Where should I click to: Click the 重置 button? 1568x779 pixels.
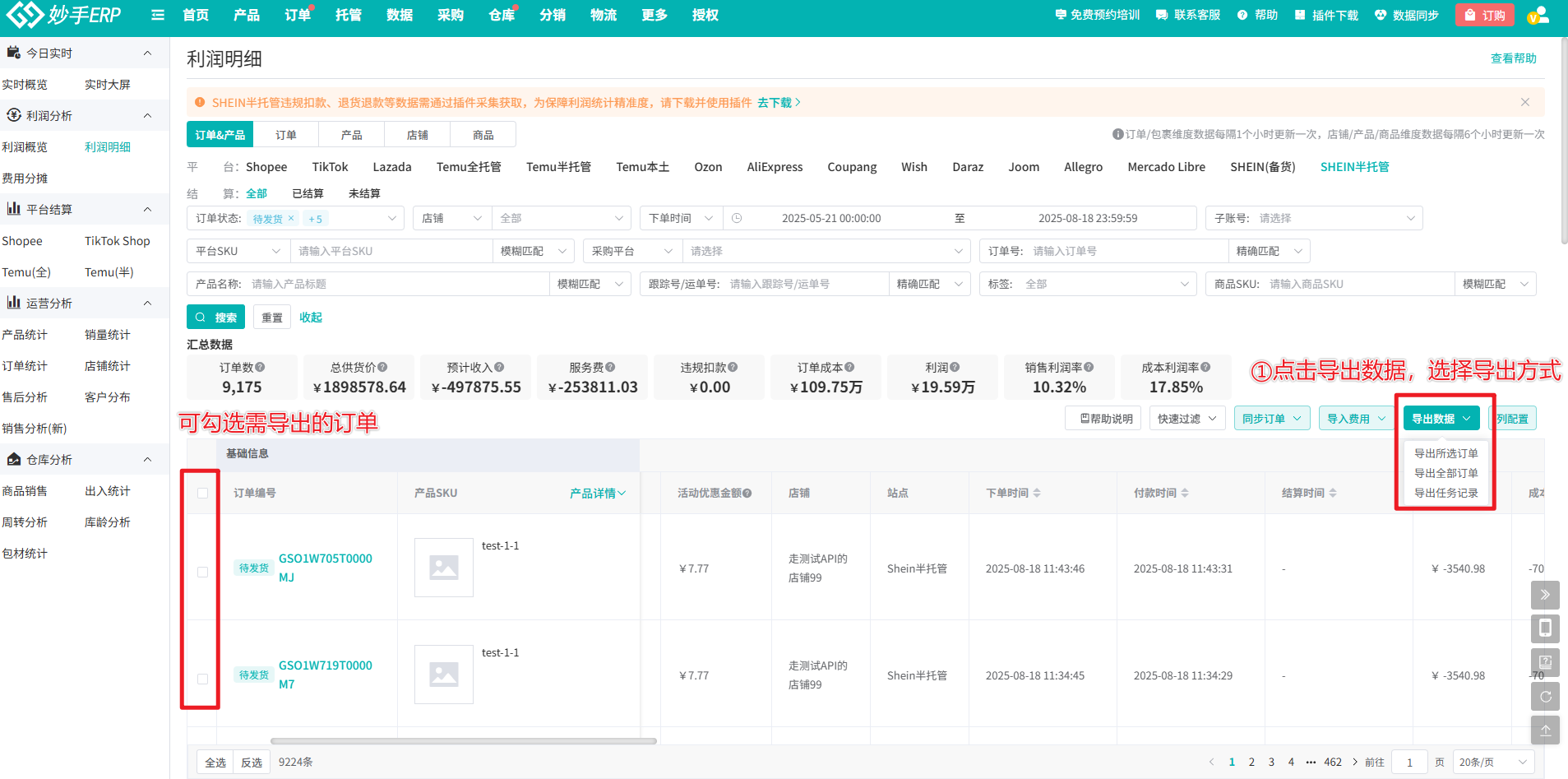272,317
